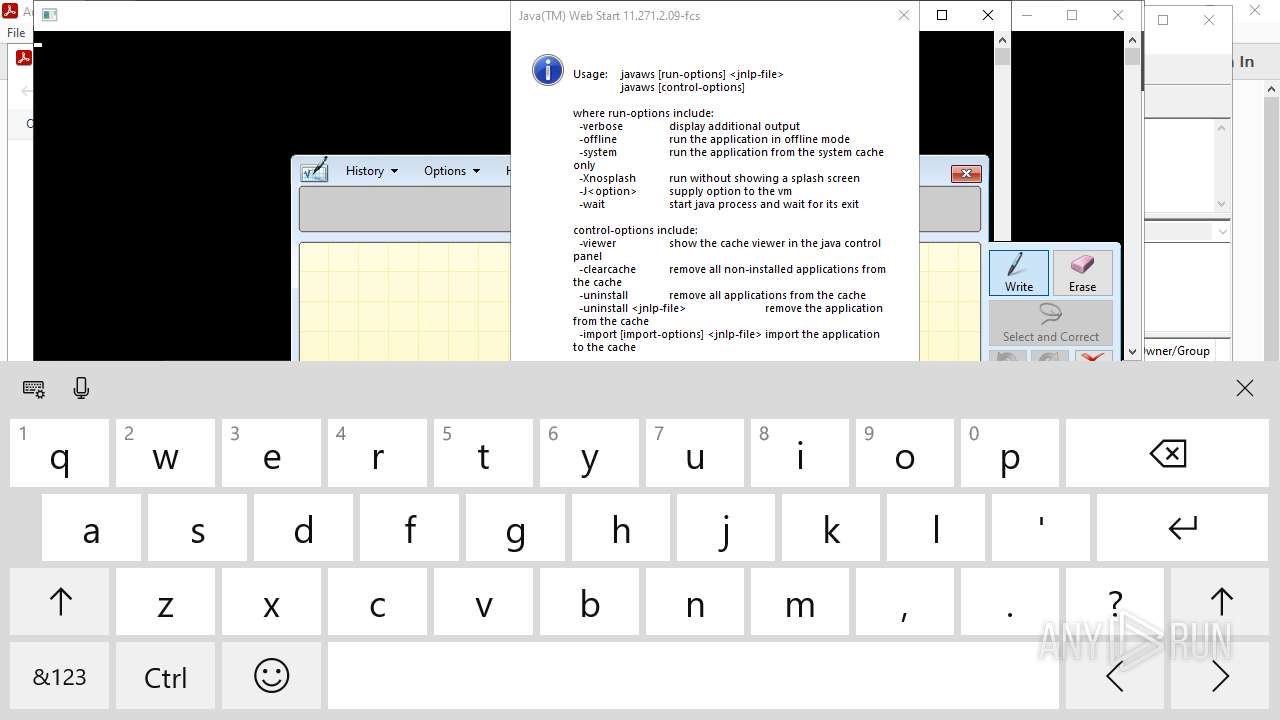Select the Write pen tool

(1019, 273)
